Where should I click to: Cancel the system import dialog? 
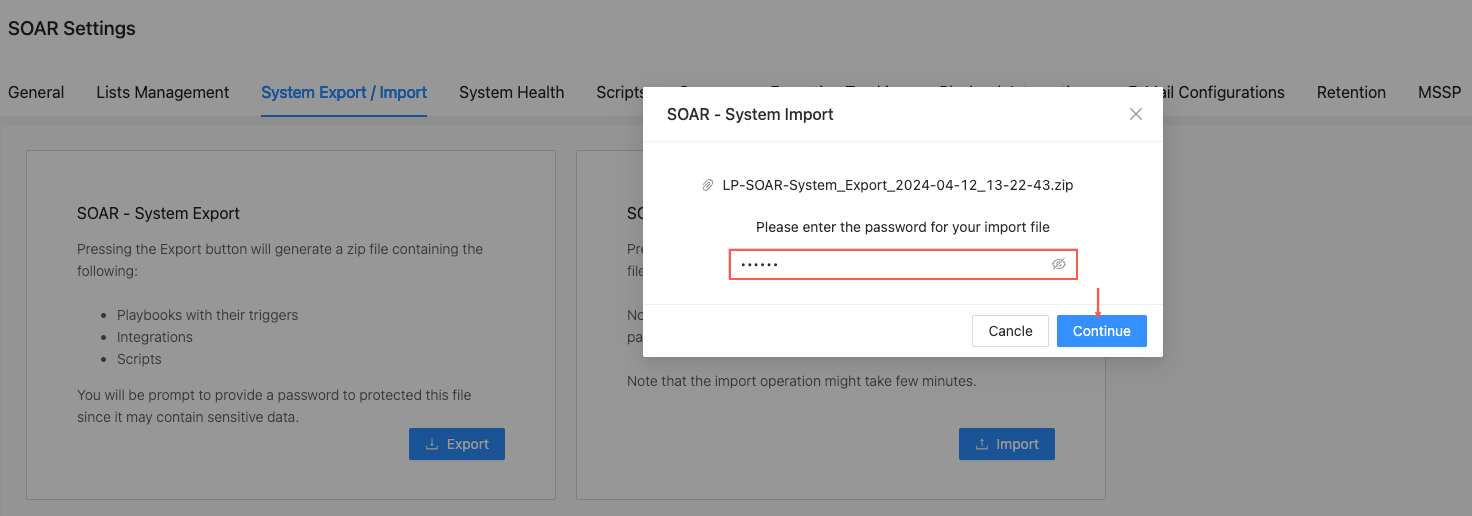(1010, 331)
